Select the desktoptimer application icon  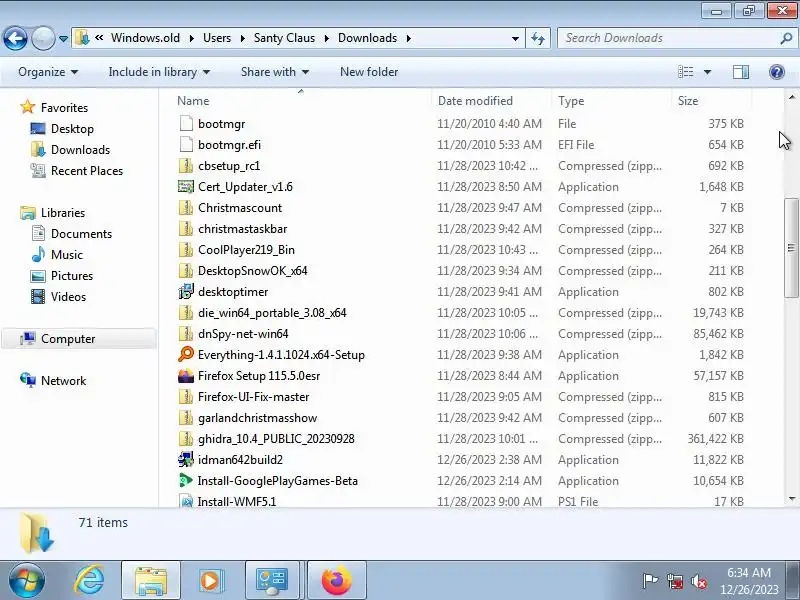point(186,292)
